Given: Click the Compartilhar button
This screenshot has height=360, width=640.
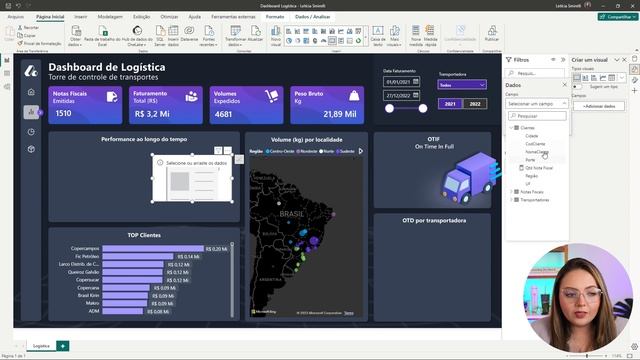Looking at the screenshot, I should 618,17.
